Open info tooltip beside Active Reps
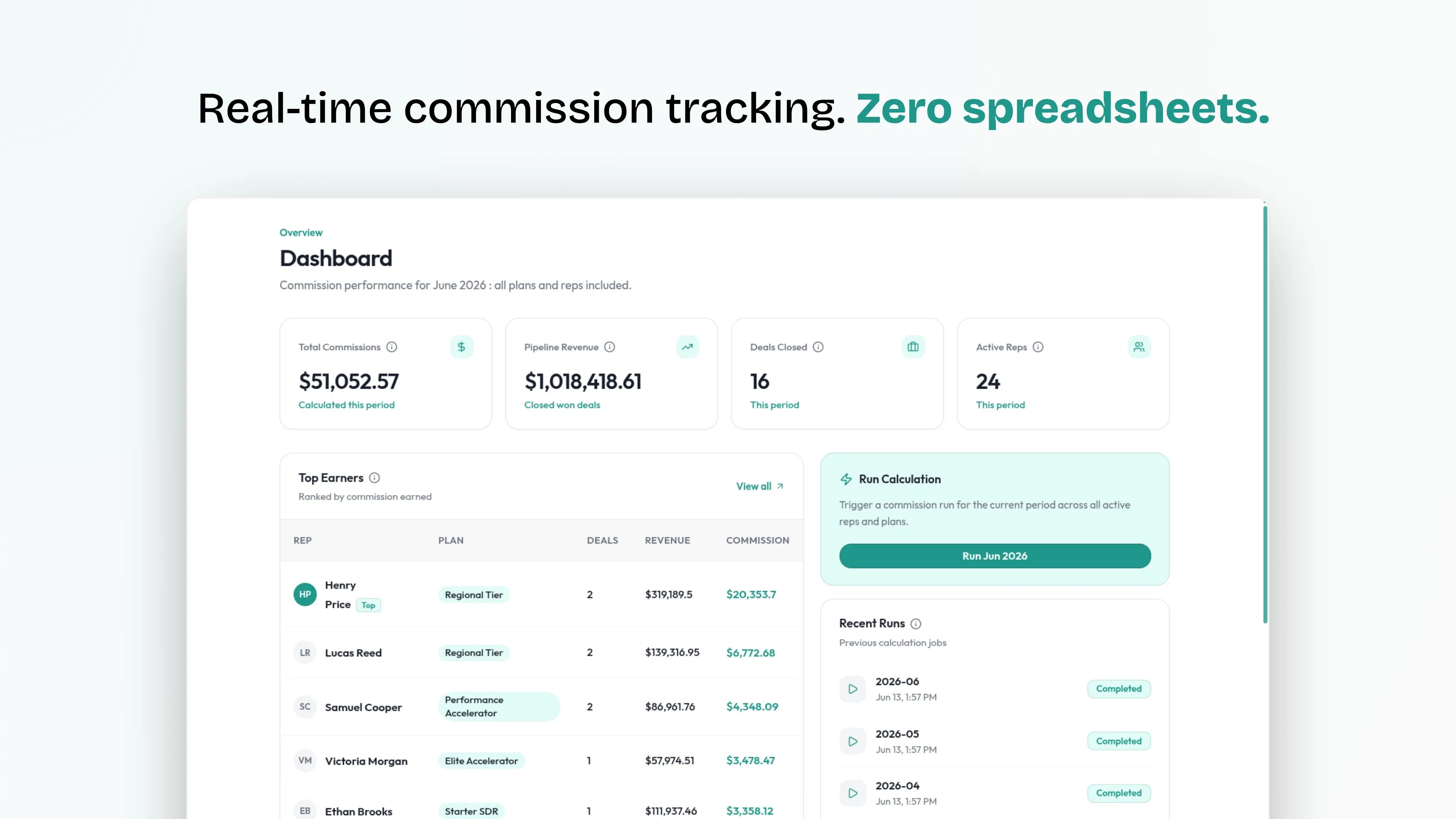Screen dimensions: 1456x819 (1038, 347)
